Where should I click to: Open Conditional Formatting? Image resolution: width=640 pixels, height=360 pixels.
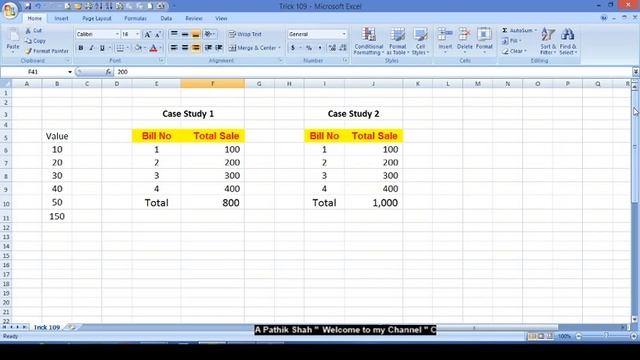[x=369, y=41]
